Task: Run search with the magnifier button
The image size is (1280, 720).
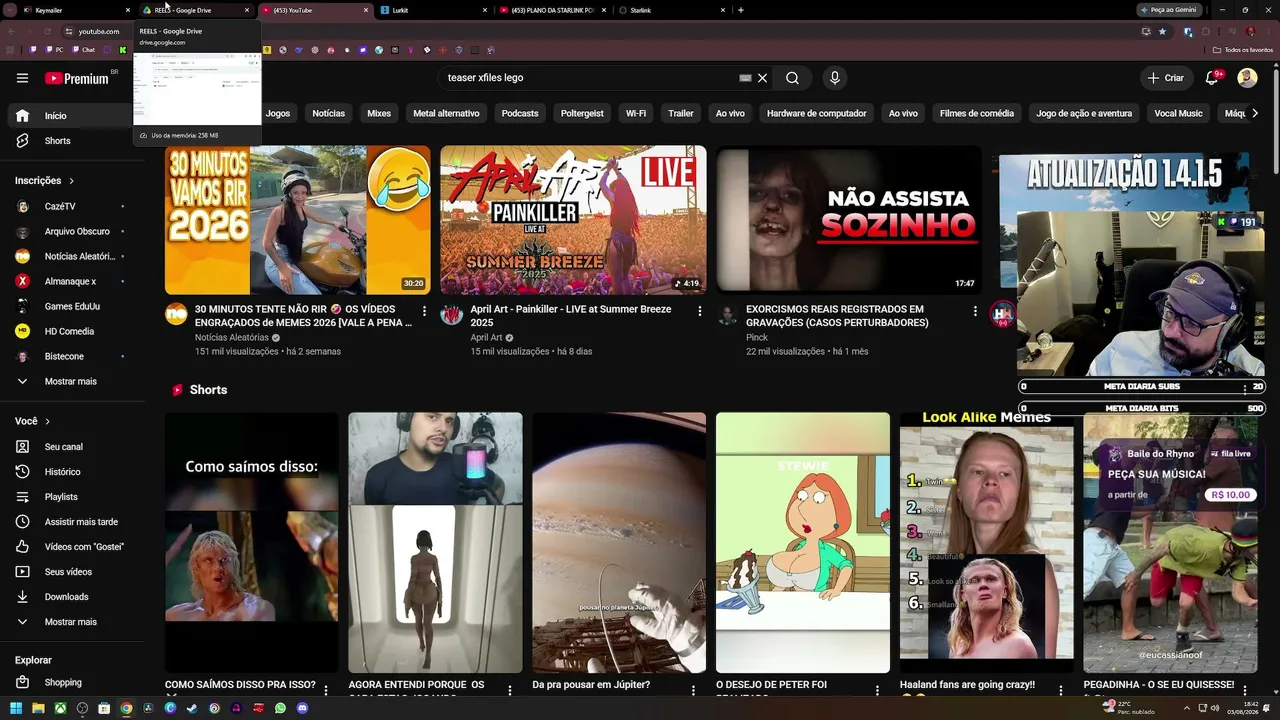Action: (x=792, y=78)
